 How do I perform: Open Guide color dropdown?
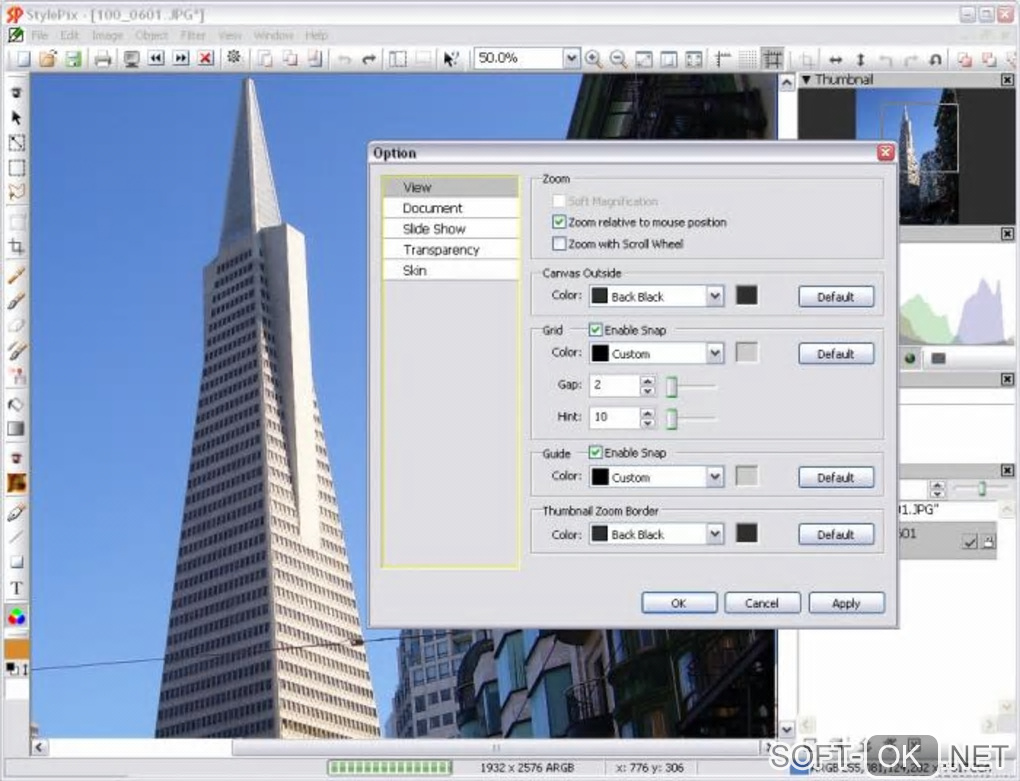[x=715, y=477]
